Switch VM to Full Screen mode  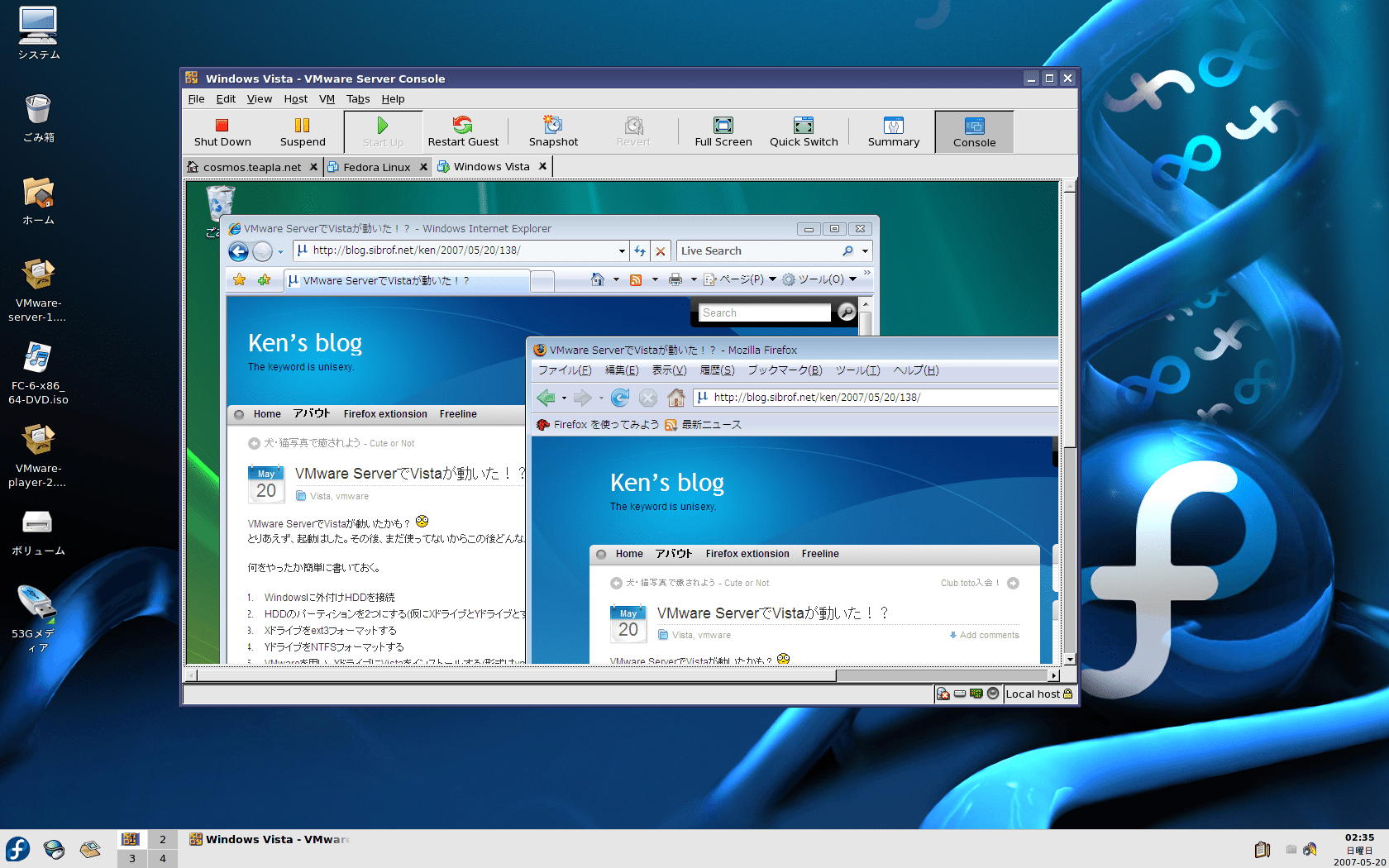723,132
